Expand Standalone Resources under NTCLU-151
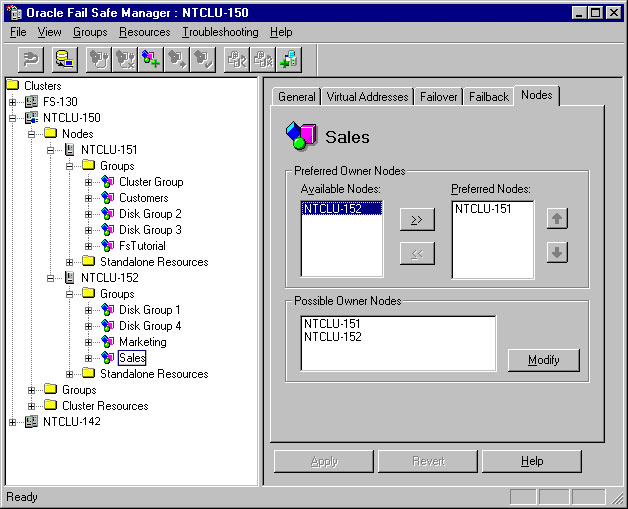This screenshot has height=509, width=628. (x=69, y=262)
